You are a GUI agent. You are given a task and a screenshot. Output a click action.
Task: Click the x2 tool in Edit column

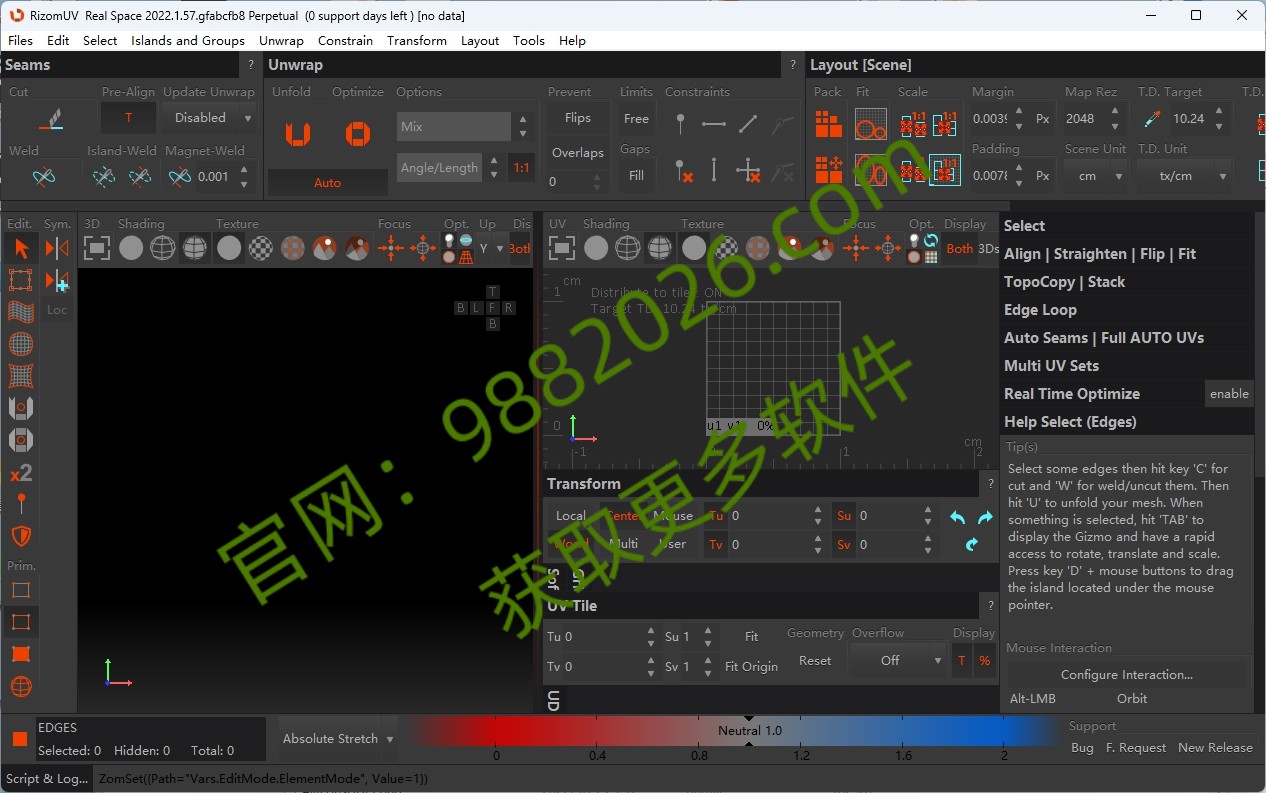pyautogui.click(x=21, y=473)
